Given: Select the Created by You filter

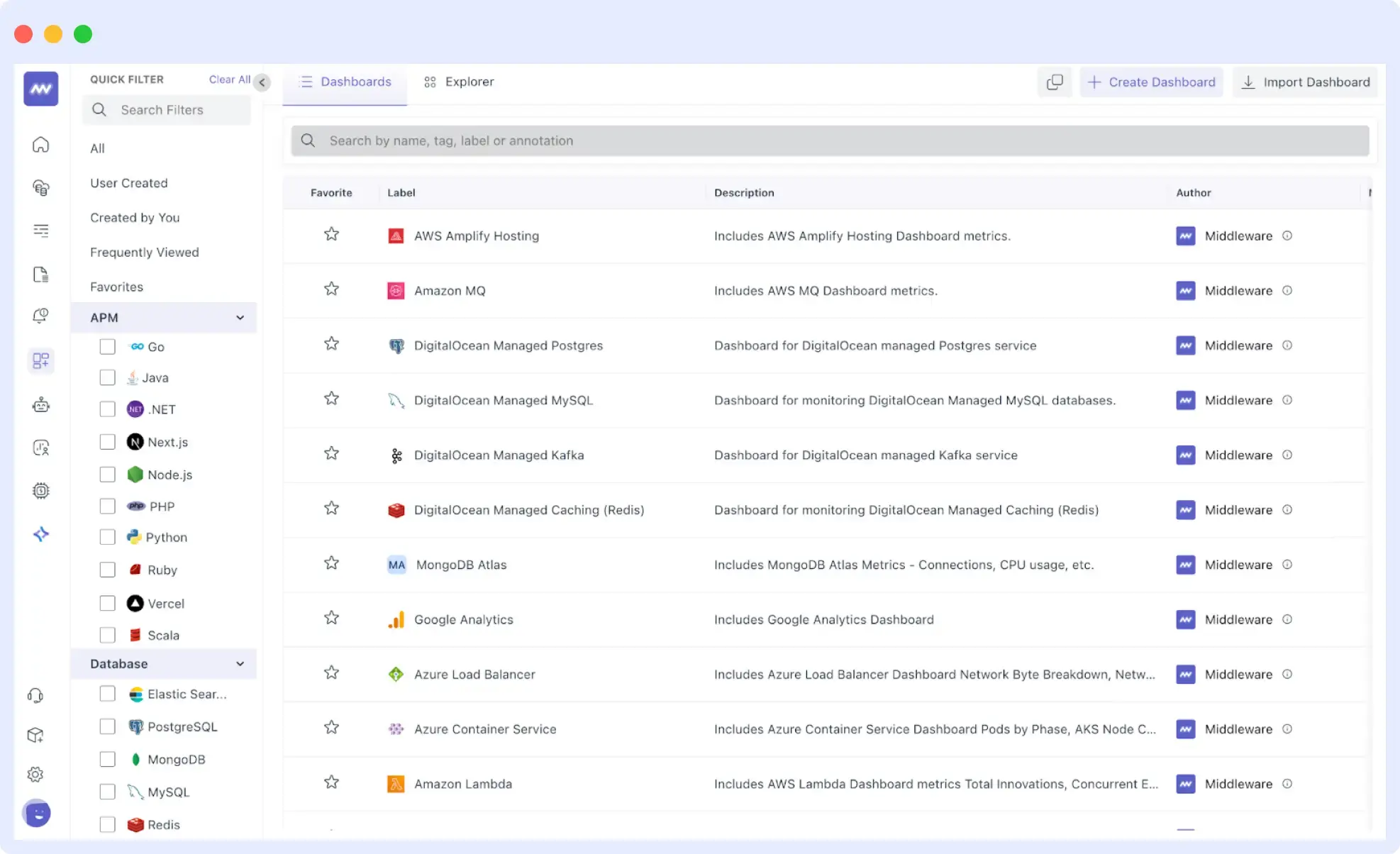Looking at the screenshot, I should (x=135, y=218).
